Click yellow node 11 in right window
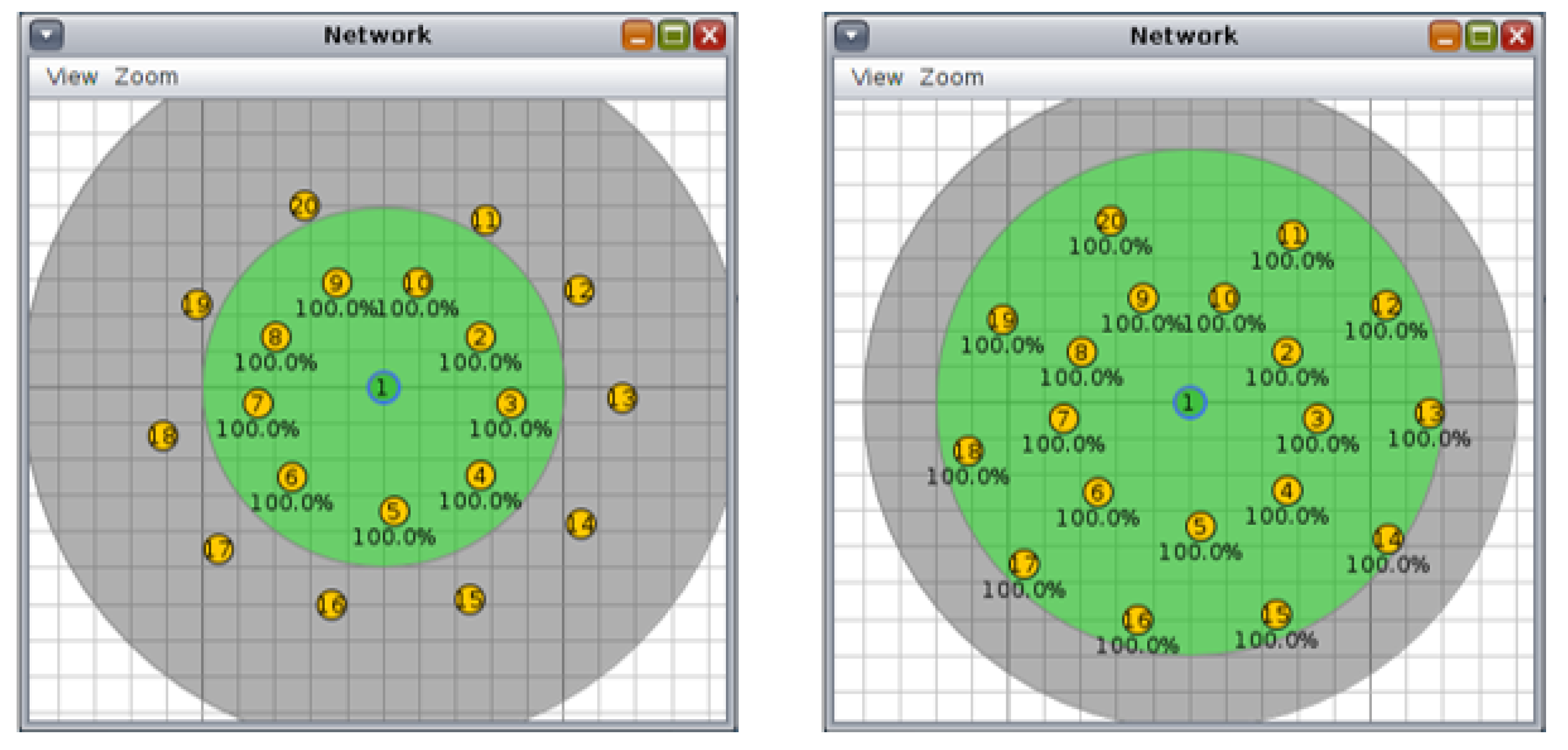This screenshot has height=750, width=1568. (1292, 235)
